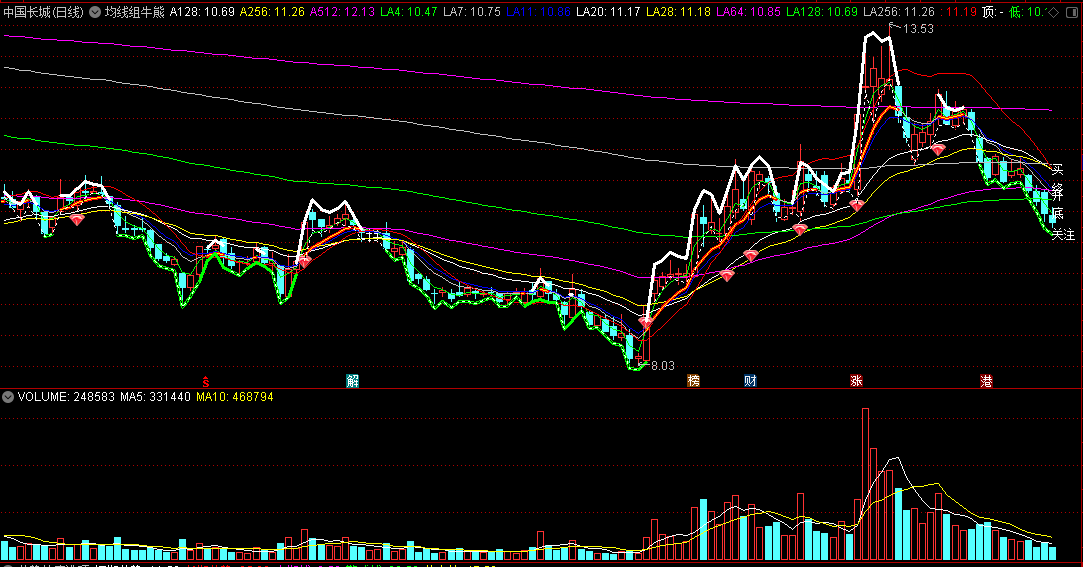
Task: Select the yellow A256: 11.26 value
Action: point(272,12)
